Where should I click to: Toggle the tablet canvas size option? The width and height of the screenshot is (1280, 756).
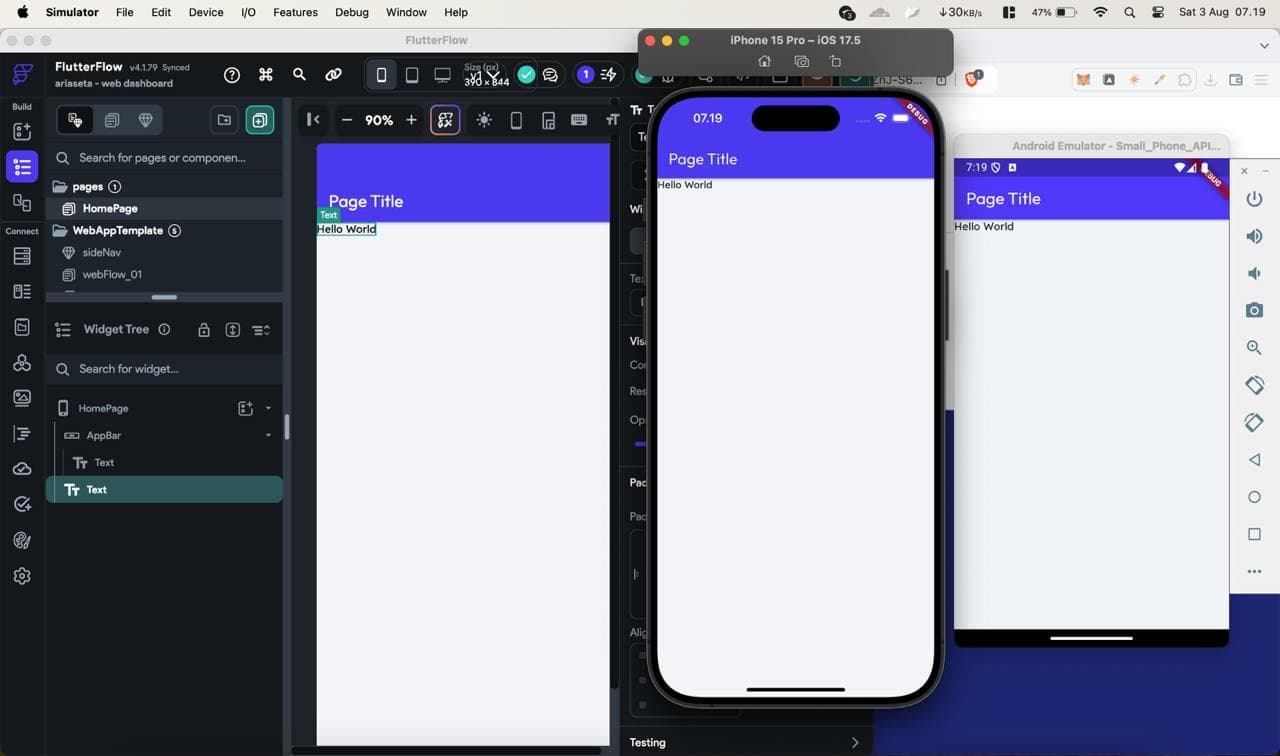[x=412, y=74]
